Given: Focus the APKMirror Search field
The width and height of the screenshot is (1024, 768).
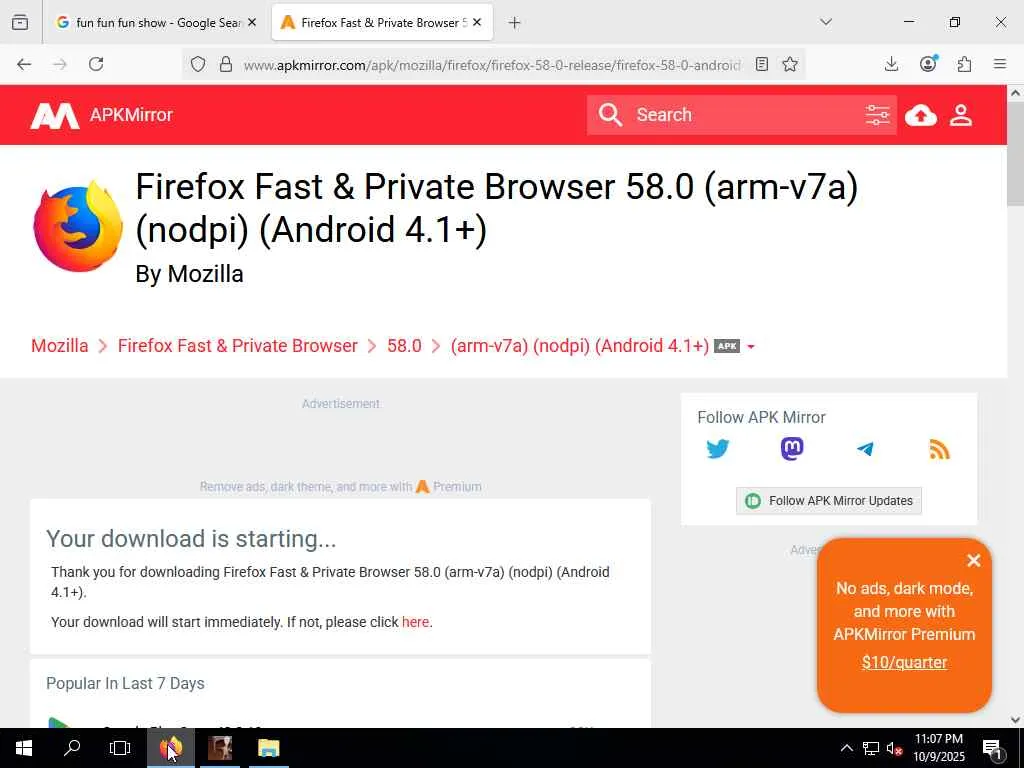Looking at the screenshot, I should [x=744, y=115].
